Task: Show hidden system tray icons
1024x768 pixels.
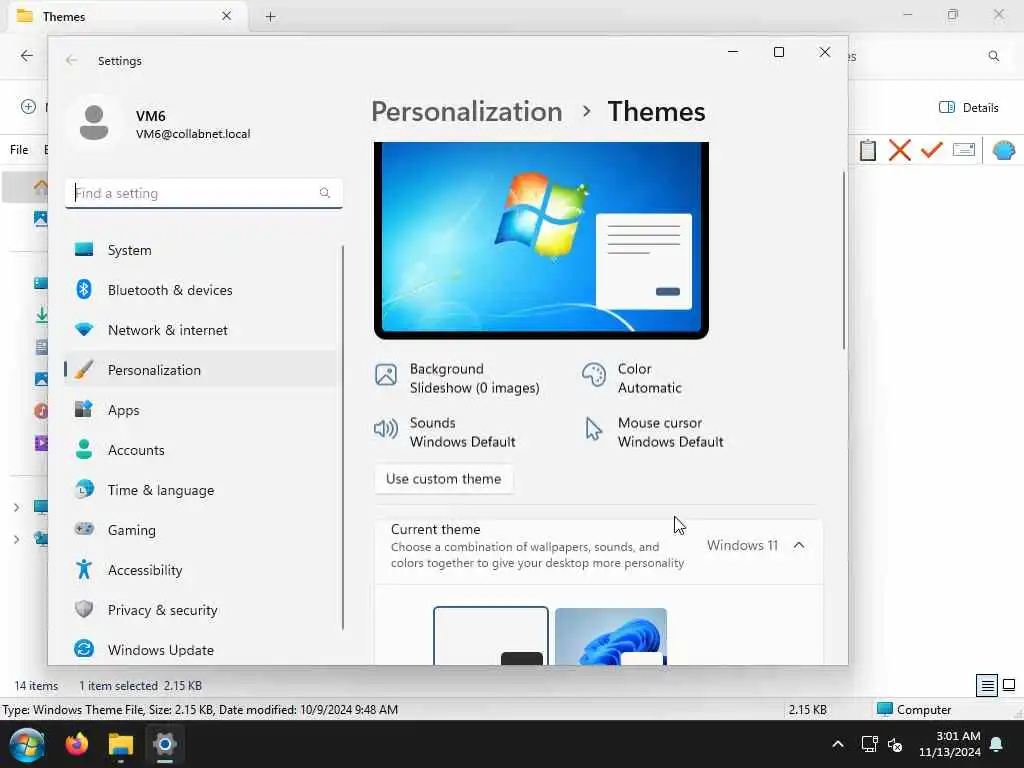Action: 838,744
